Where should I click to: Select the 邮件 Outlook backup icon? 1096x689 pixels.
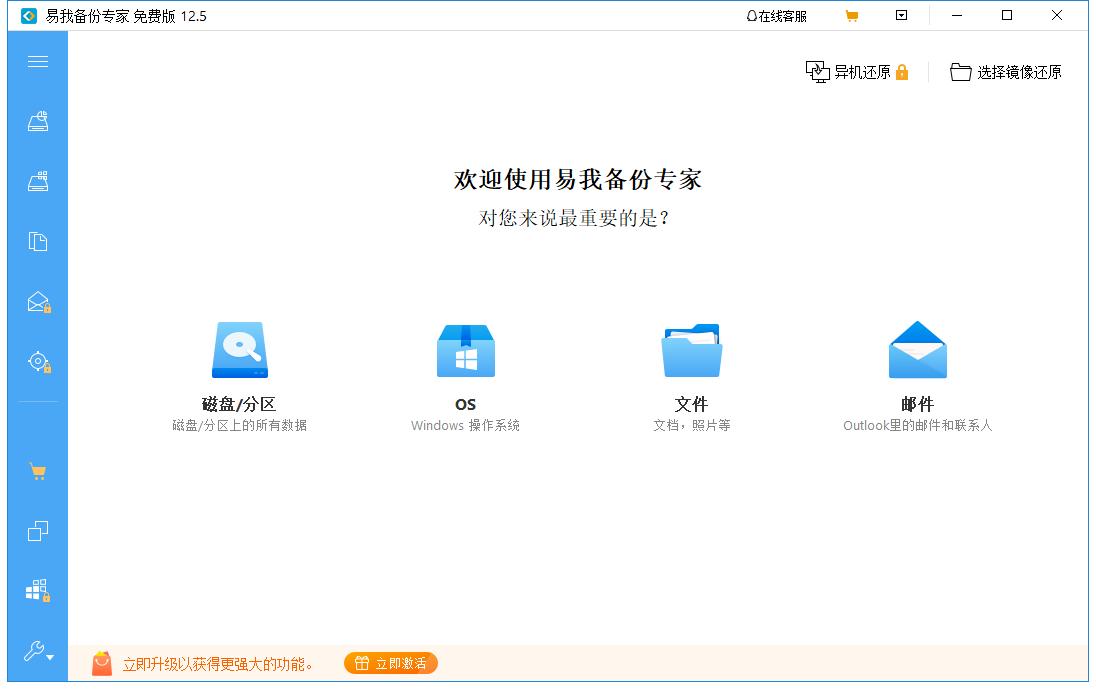[x=917, y=350]
